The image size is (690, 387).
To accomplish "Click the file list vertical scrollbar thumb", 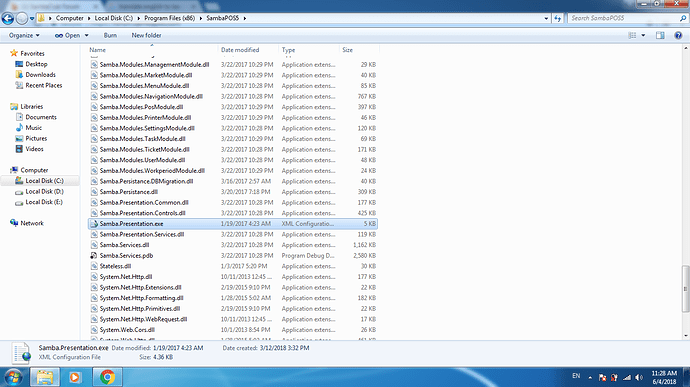I will 686,288.
